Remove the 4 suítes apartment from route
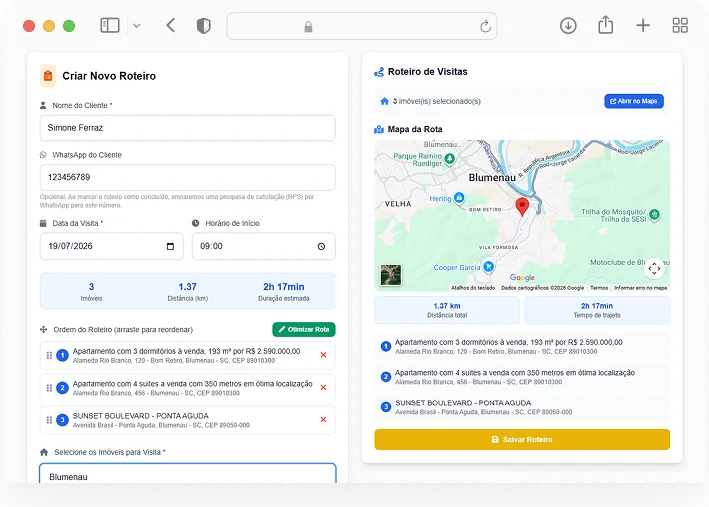709x507 pixels. tap(323, 388)
